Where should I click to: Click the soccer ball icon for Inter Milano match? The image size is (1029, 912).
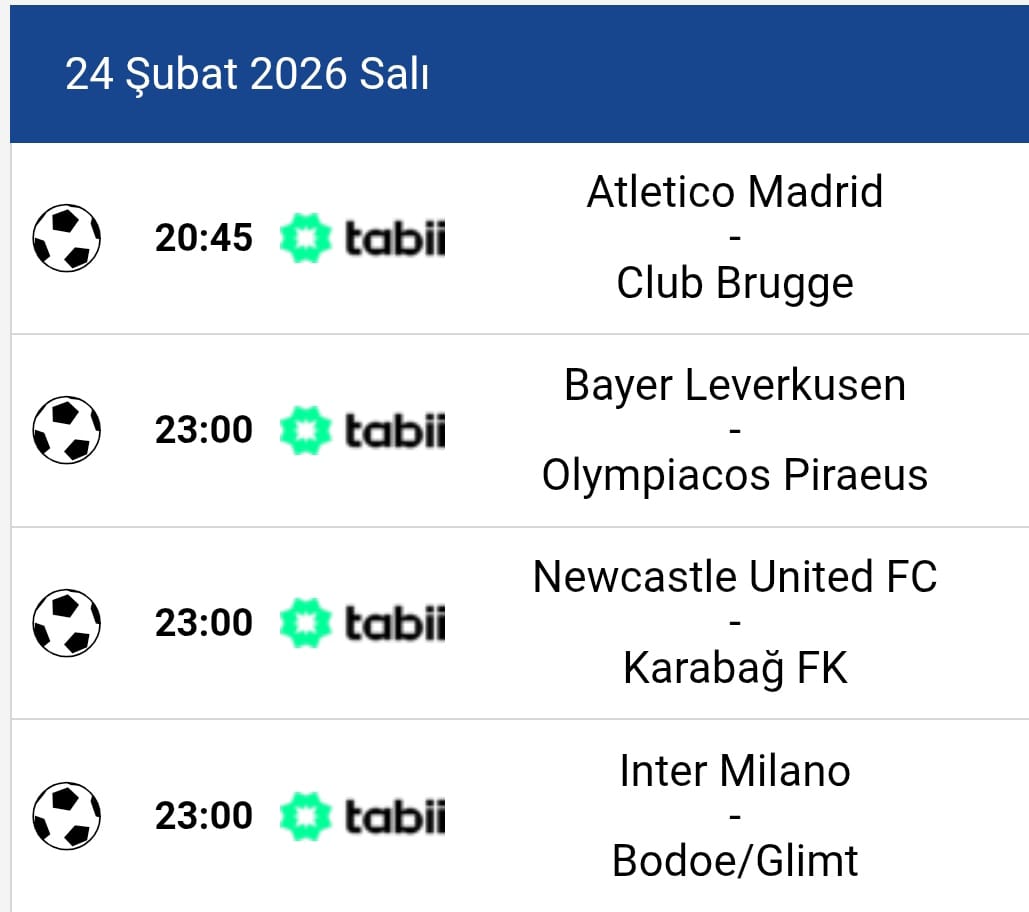(x=67, y=816)
